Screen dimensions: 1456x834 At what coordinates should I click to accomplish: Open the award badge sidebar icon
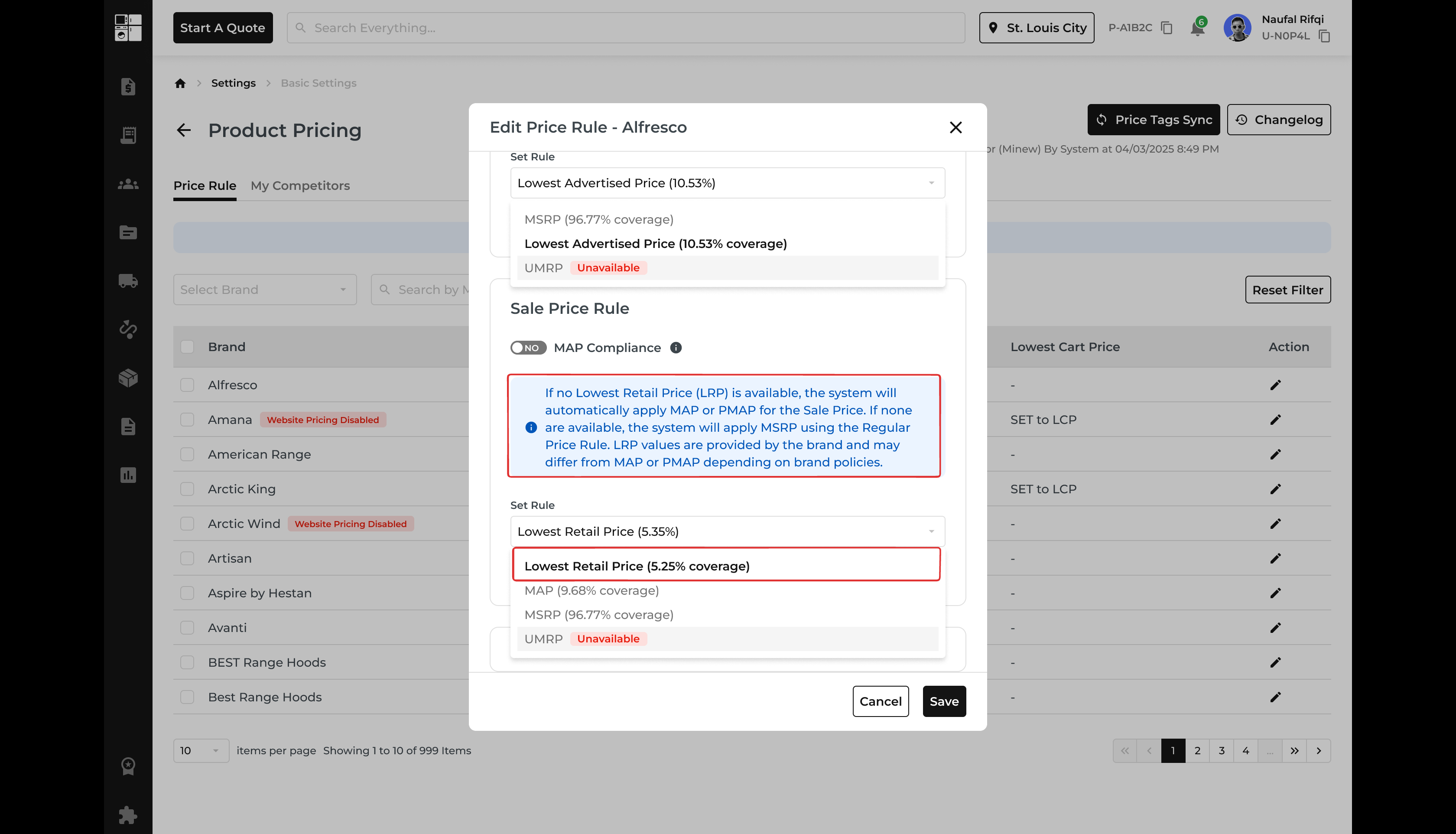128,766
